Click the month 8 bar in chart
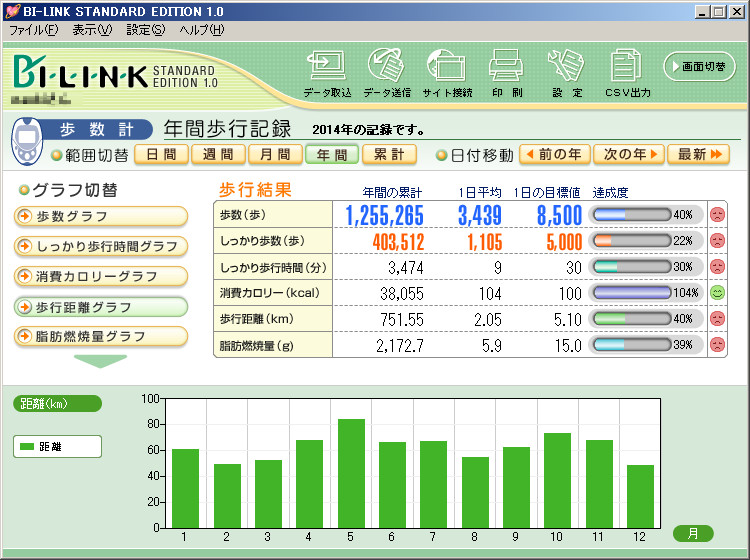 (x=475, y=493)
